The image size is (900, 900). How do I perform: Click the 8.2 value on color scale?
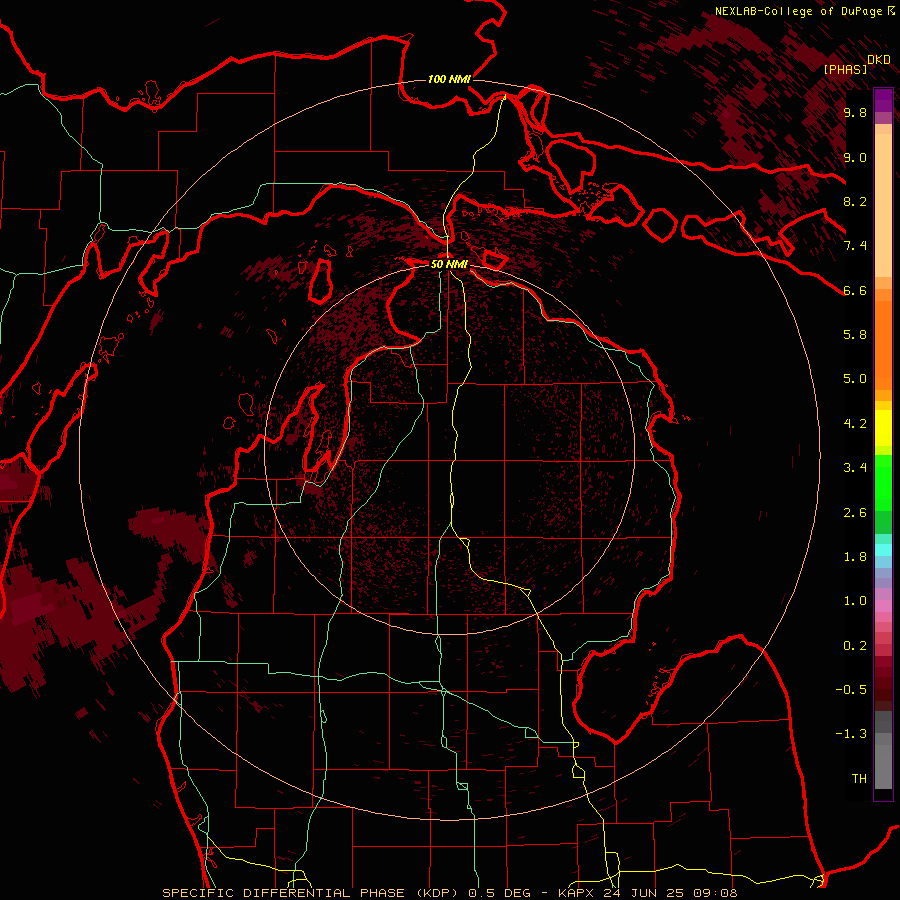(x=855, y=201)
